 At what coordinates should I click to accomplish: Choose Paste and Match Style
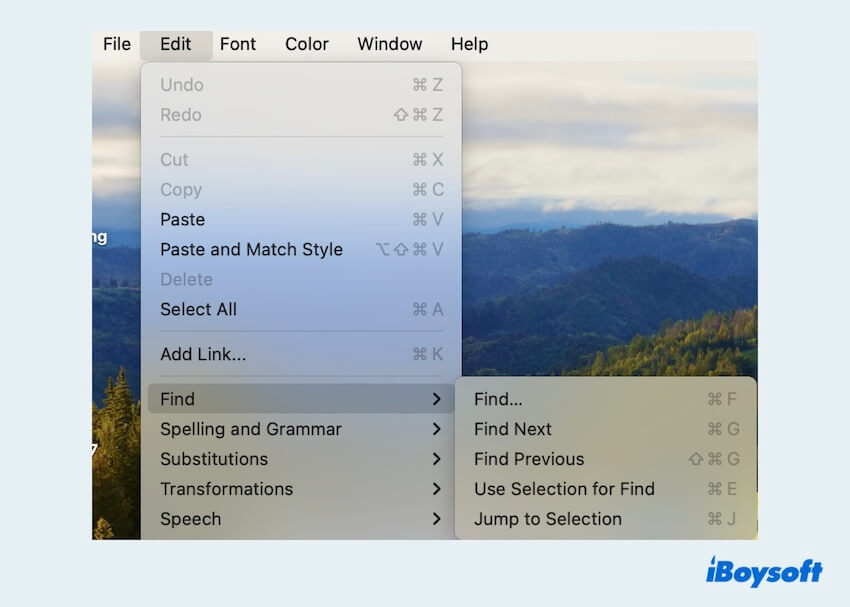251,249
